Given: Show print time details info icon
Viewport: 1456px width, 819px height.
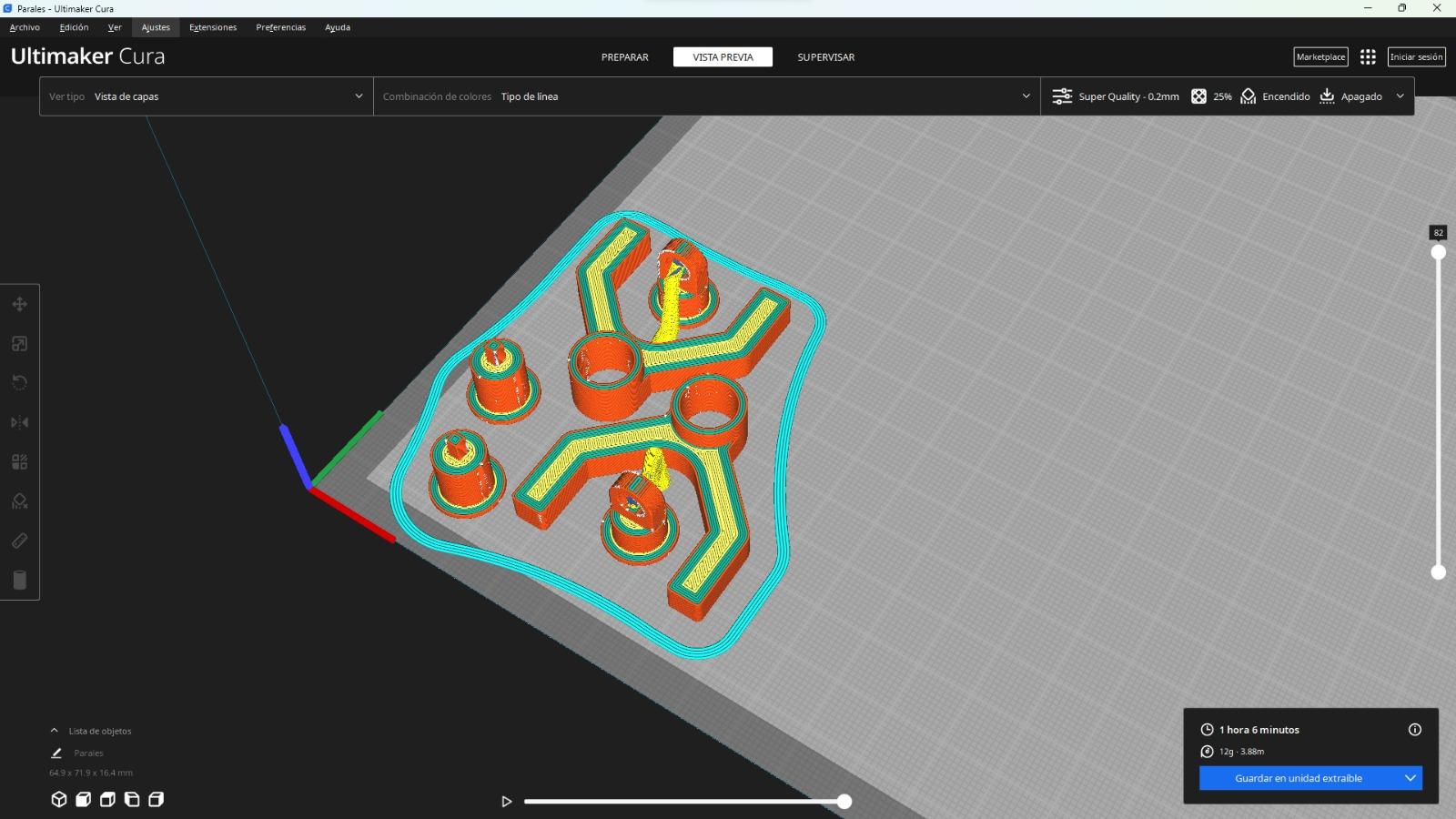Looking at the screenshot, I should pos(1415,729).
